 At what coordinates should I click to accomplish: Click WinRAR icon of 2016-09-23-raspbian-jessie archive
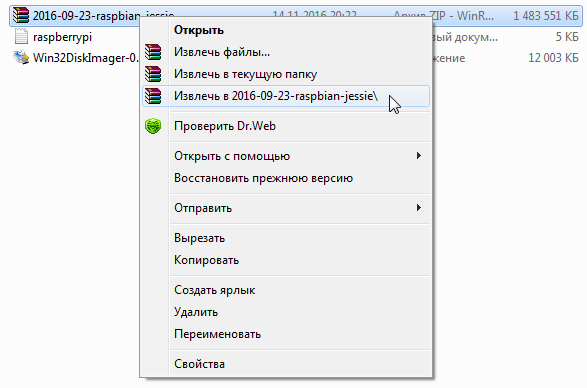click(x=21, y=15)
